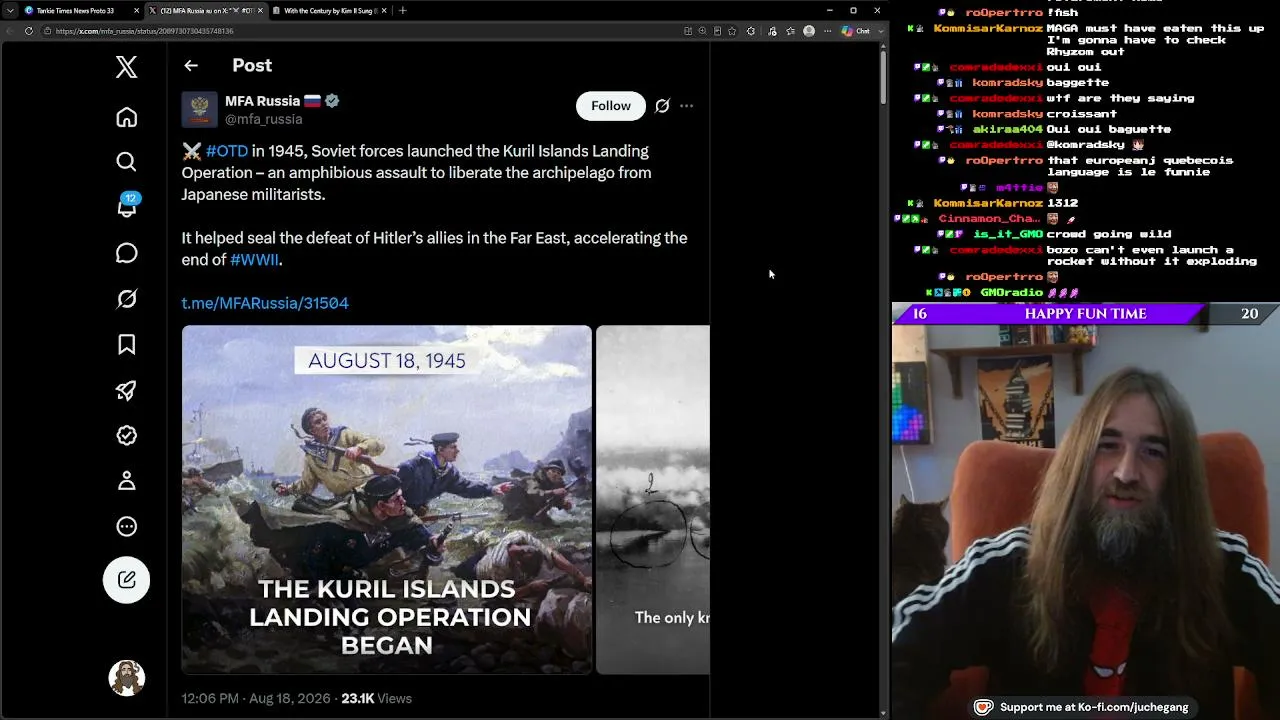Viewport: 1280px width, 720px height.
Task: Open the Profile person icon
Action: pos(126,481)
